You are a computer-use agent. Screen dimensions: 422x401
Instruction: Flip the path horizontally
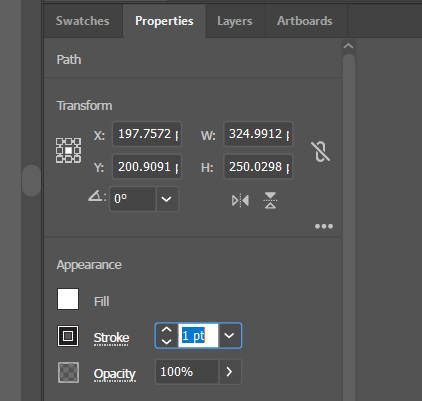coord(240,201)
